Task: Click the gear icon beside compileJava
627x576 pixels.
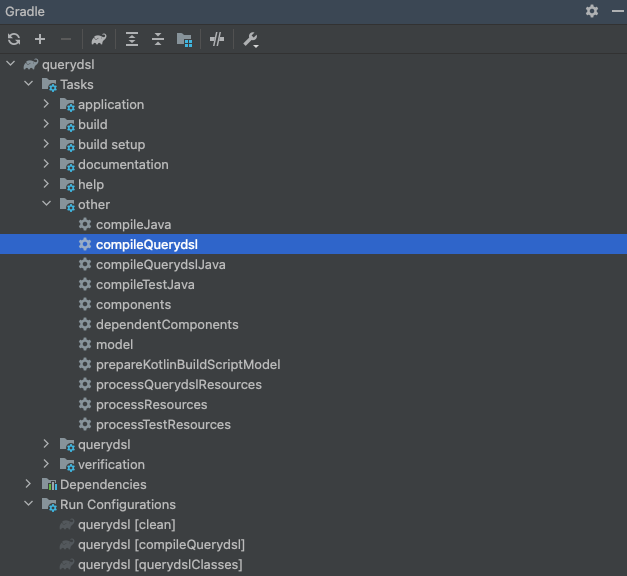Action: coord(85,224)
